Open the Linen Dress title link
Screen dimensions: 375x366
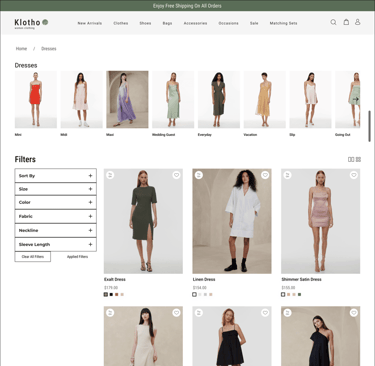click(204, 279)
